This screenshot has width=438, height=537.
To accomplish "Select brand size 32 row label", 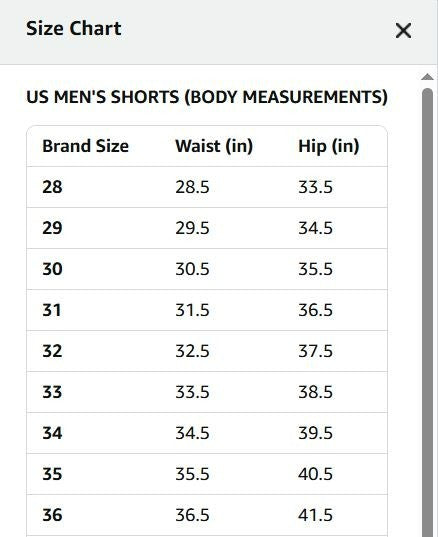I will [52, 351].
